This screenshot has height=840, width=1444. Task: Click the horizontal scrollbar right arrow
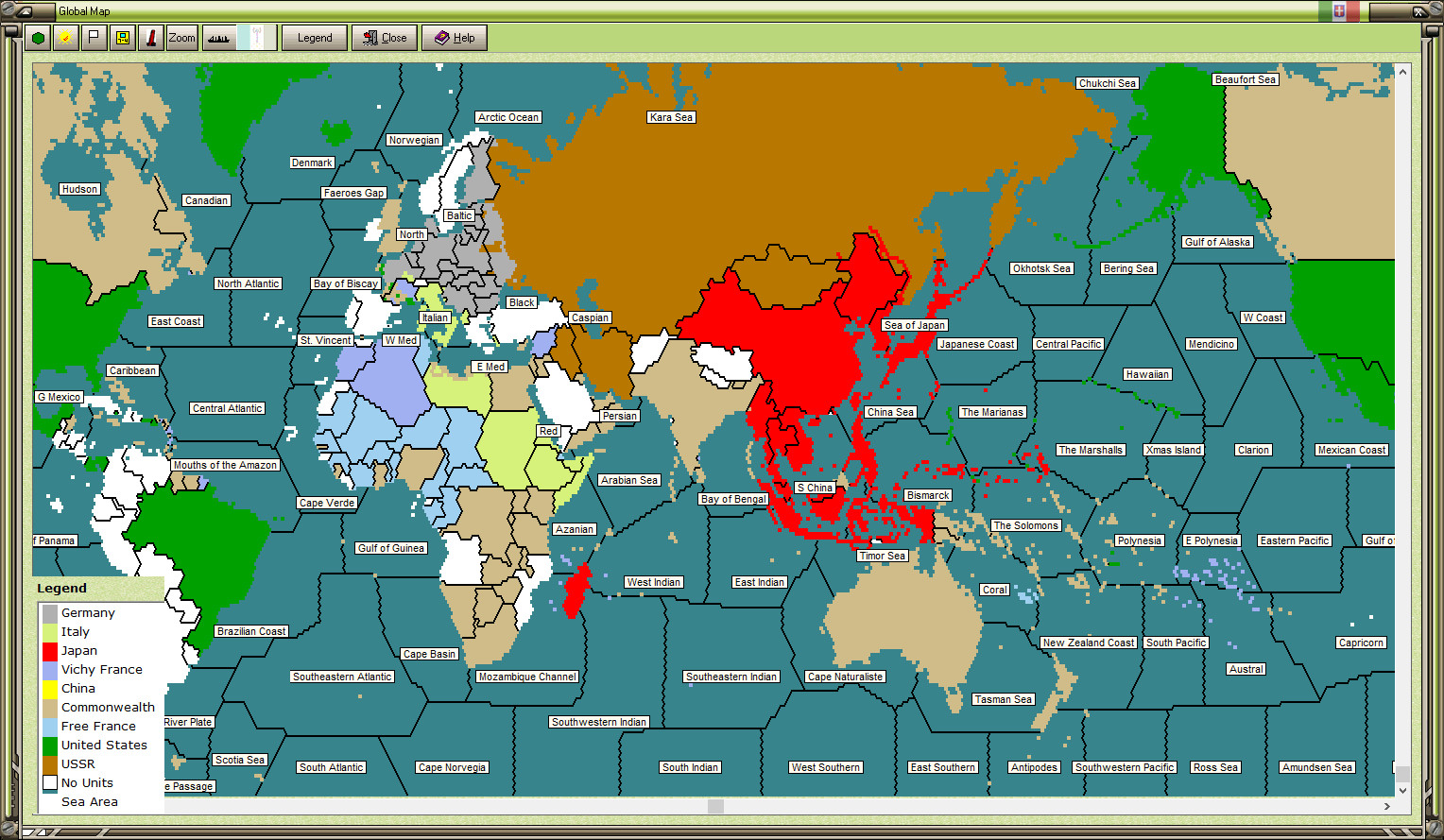[1387, 806]
